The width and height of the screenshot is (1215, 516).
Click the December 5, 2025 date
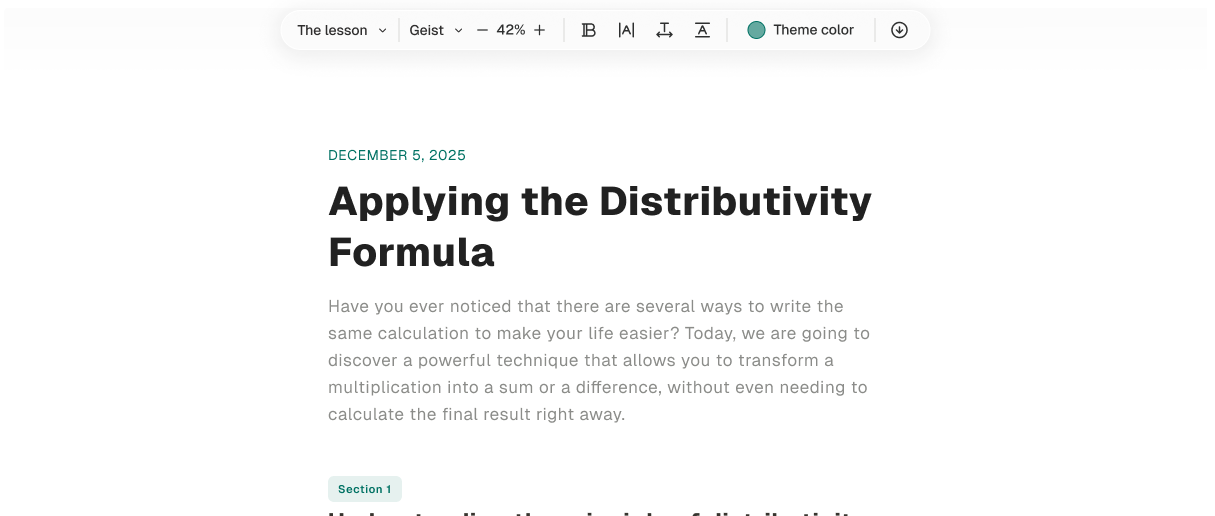click(397, 155)
